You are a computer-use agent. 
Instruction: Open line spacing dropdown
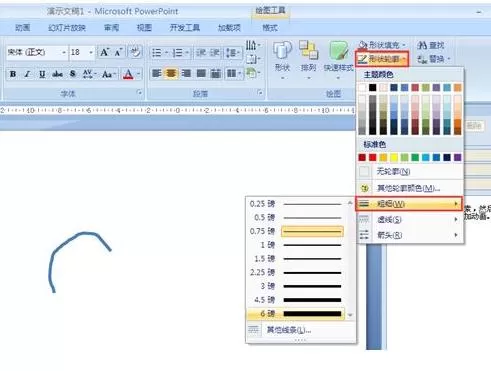[x=233, y=53]
